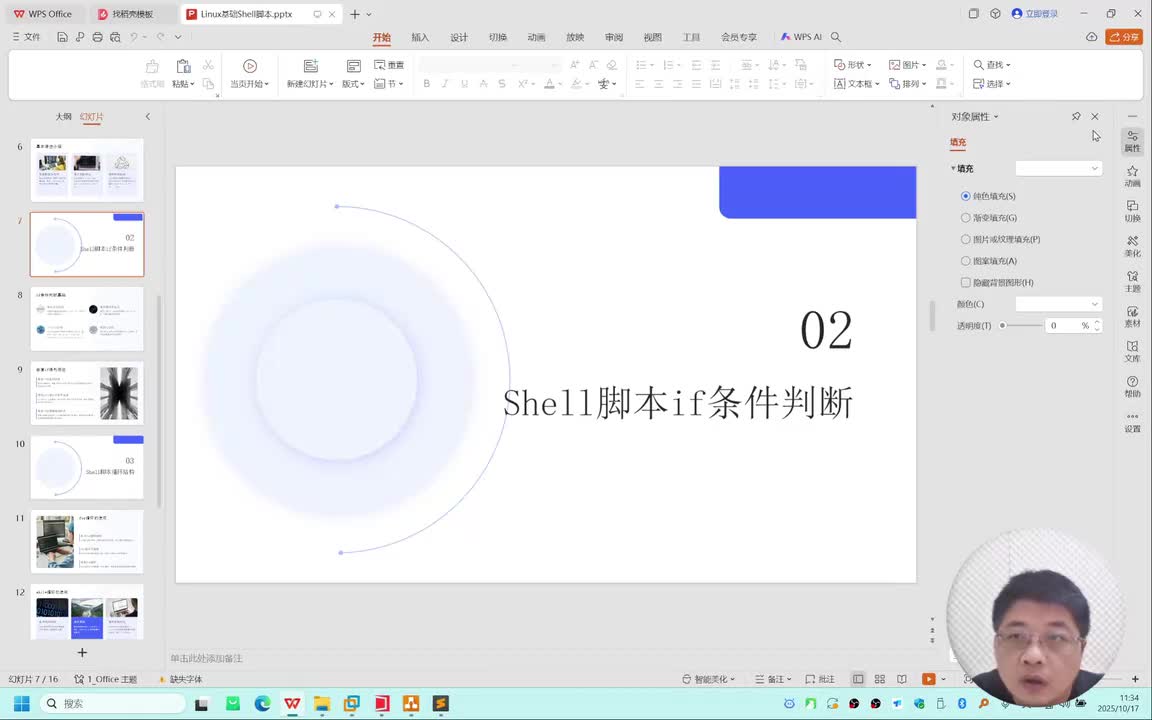The height and width of the screenshot is (720, 1152).
Task: Start slideshow with the 当页开始 play icon
Action: point(250,66)
